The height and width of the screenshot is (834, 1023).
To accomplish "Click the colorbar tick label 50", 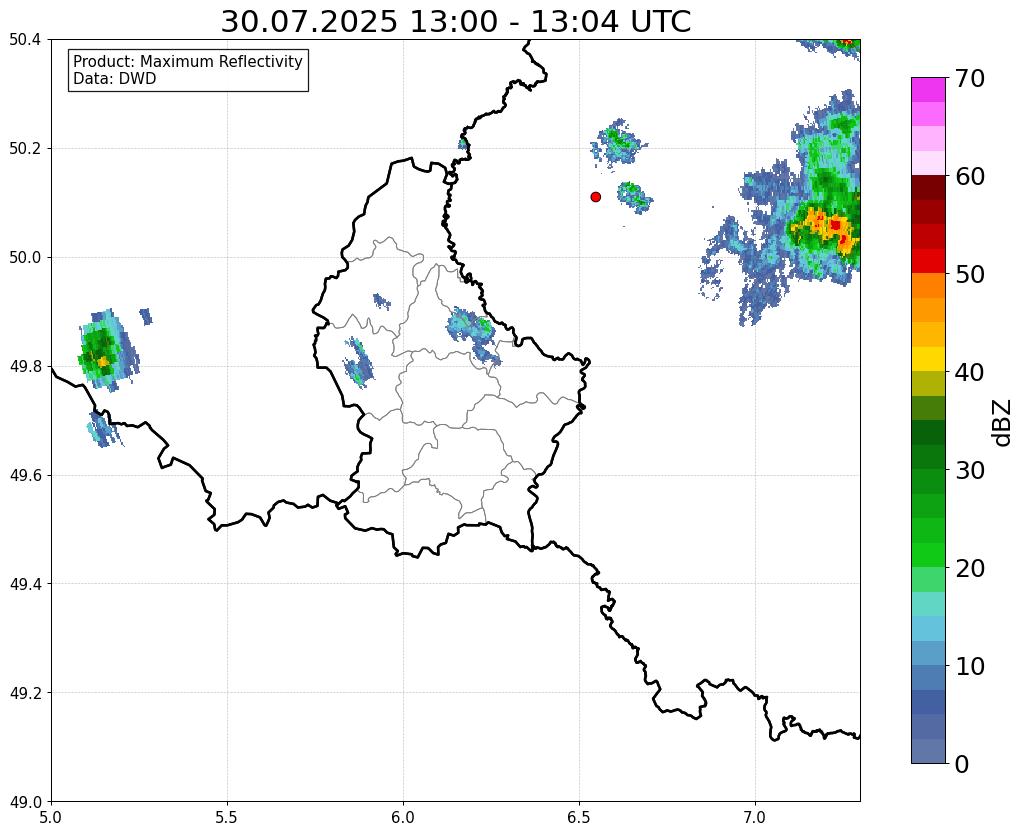I will (970, 274).
